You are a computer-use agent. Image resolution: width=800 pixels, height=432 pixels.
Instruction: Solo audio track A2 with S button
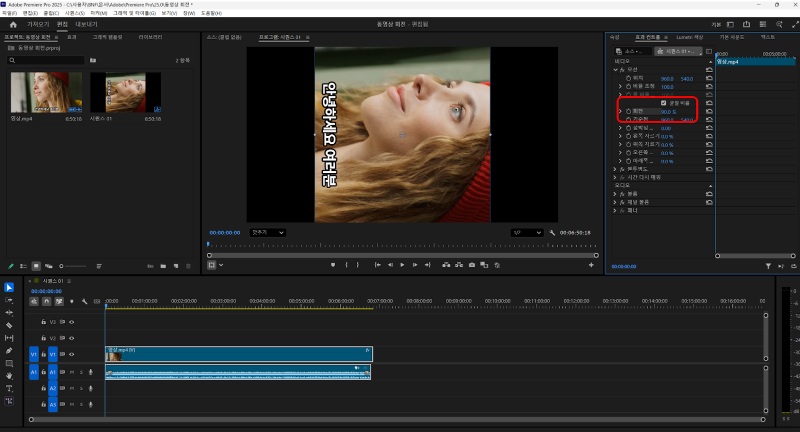80,388
